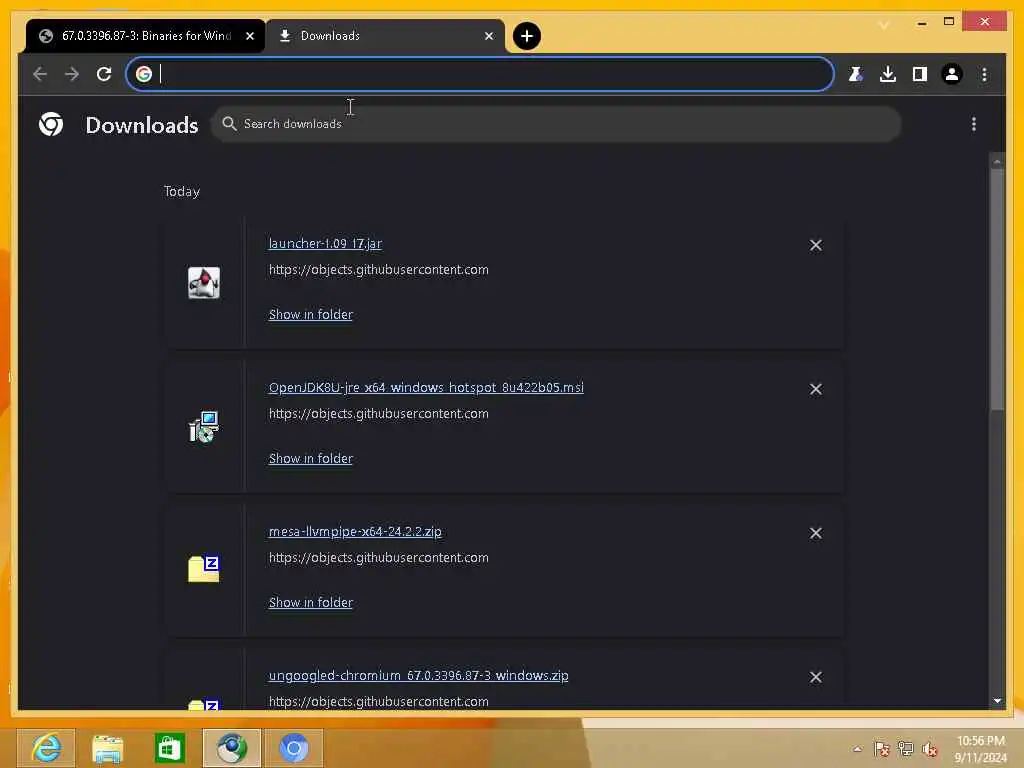
Task: Show launcher jar in folder
Action: tap(311, 315)
